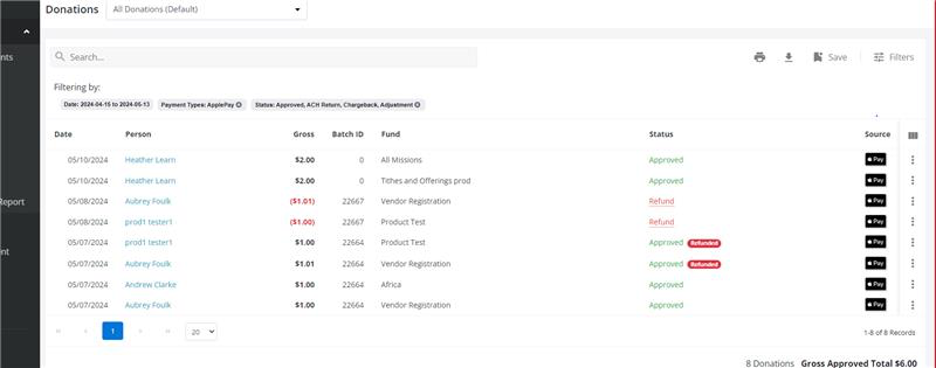Screen dimensions: 936x368
Task: Click the Search input field
Action: click(264, 57)
